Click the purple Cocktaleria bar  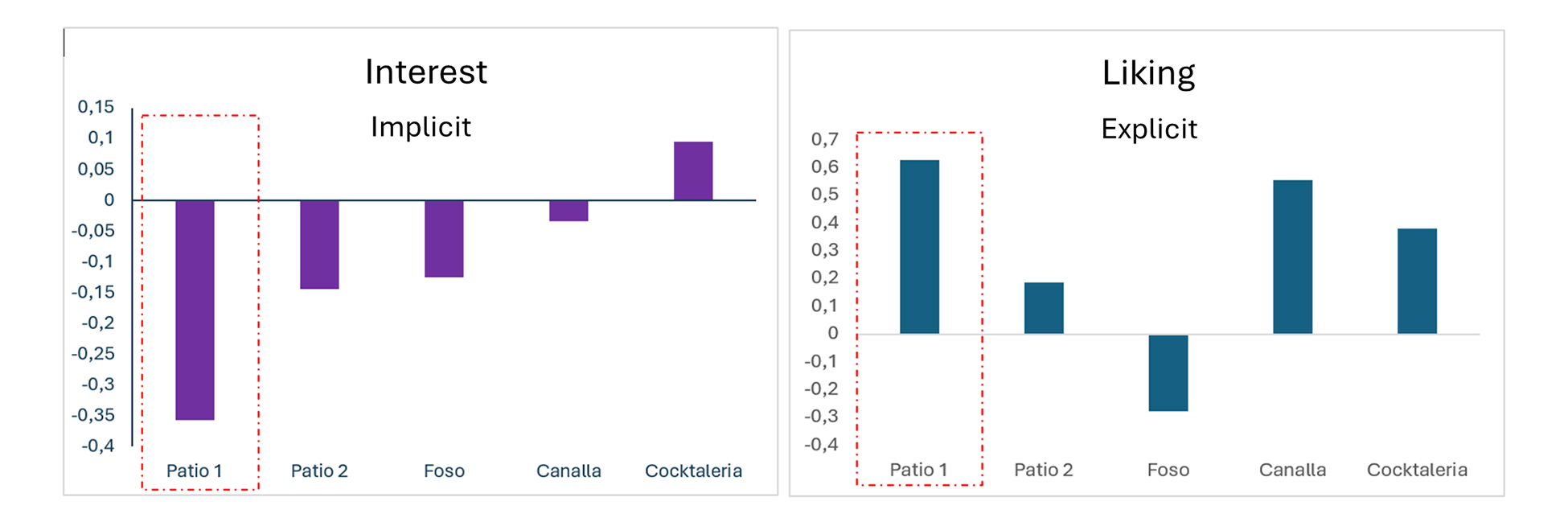693,171
